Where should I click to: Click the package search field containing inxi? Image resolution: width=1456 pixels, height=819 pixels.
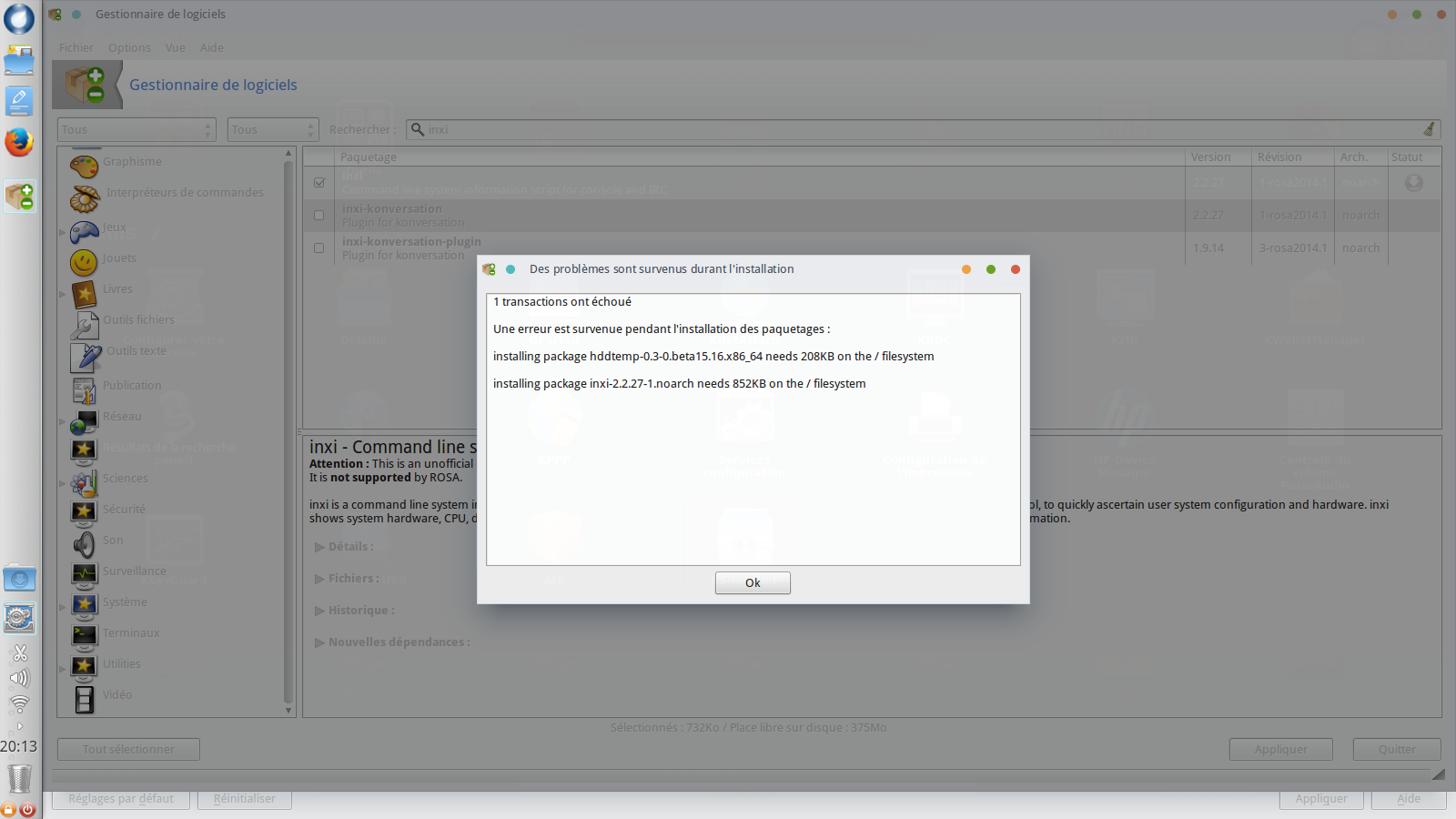click(x=923, y=129)
